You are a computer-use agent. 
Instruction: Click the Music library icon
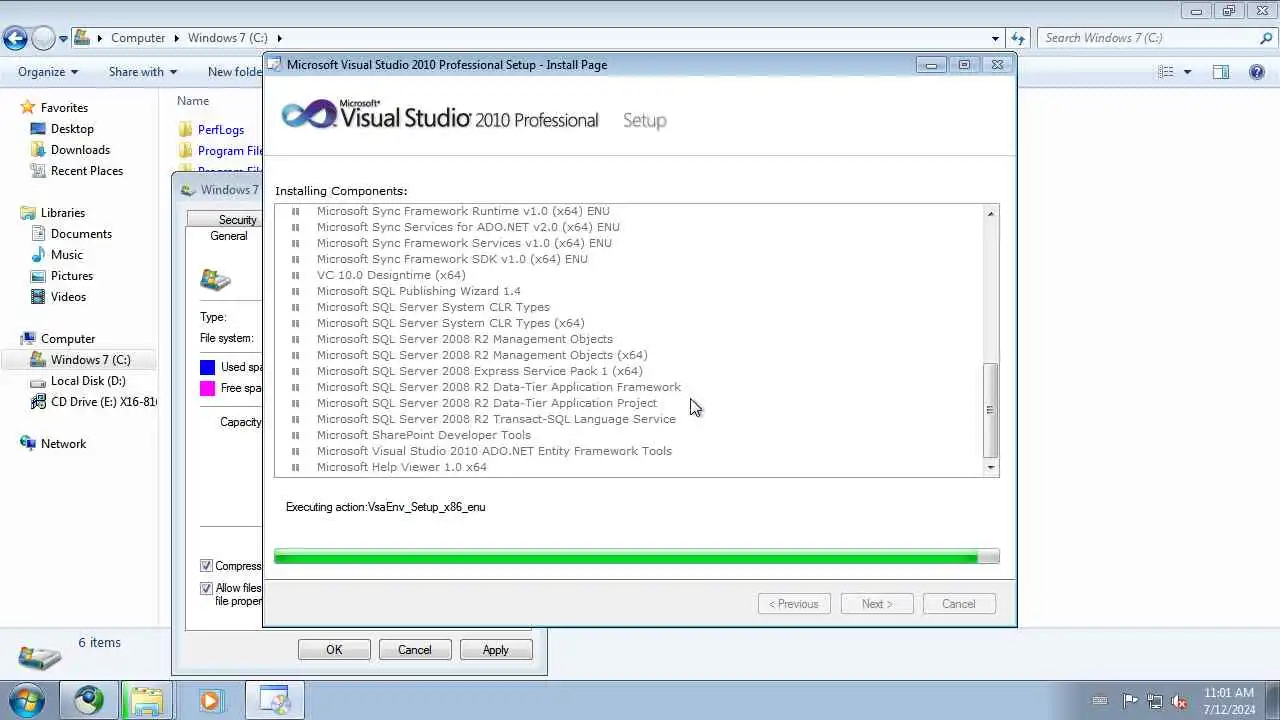coord(38,255)
